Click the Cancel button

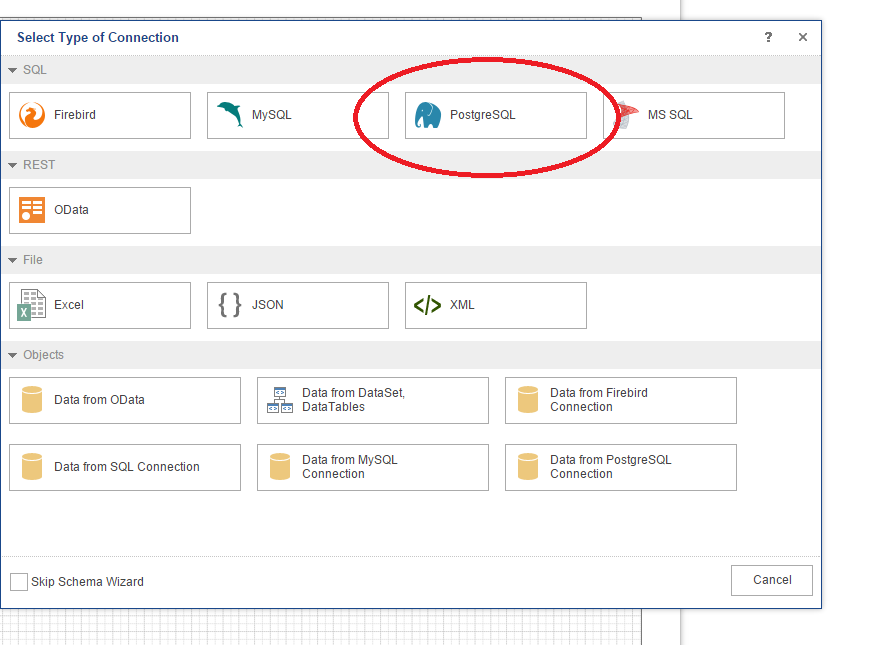tap(772, 580)
